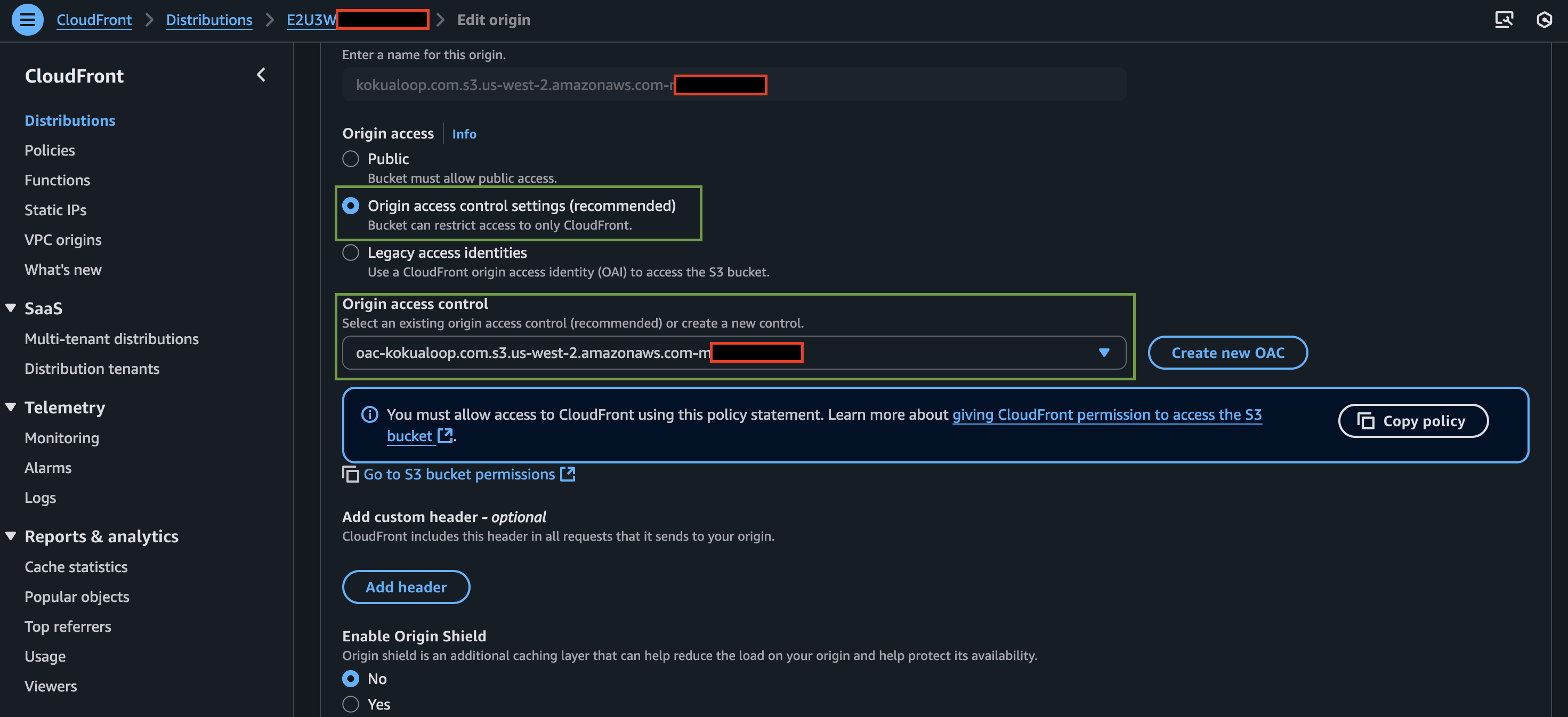Select Legacy access identities radio button

[351, 252]
